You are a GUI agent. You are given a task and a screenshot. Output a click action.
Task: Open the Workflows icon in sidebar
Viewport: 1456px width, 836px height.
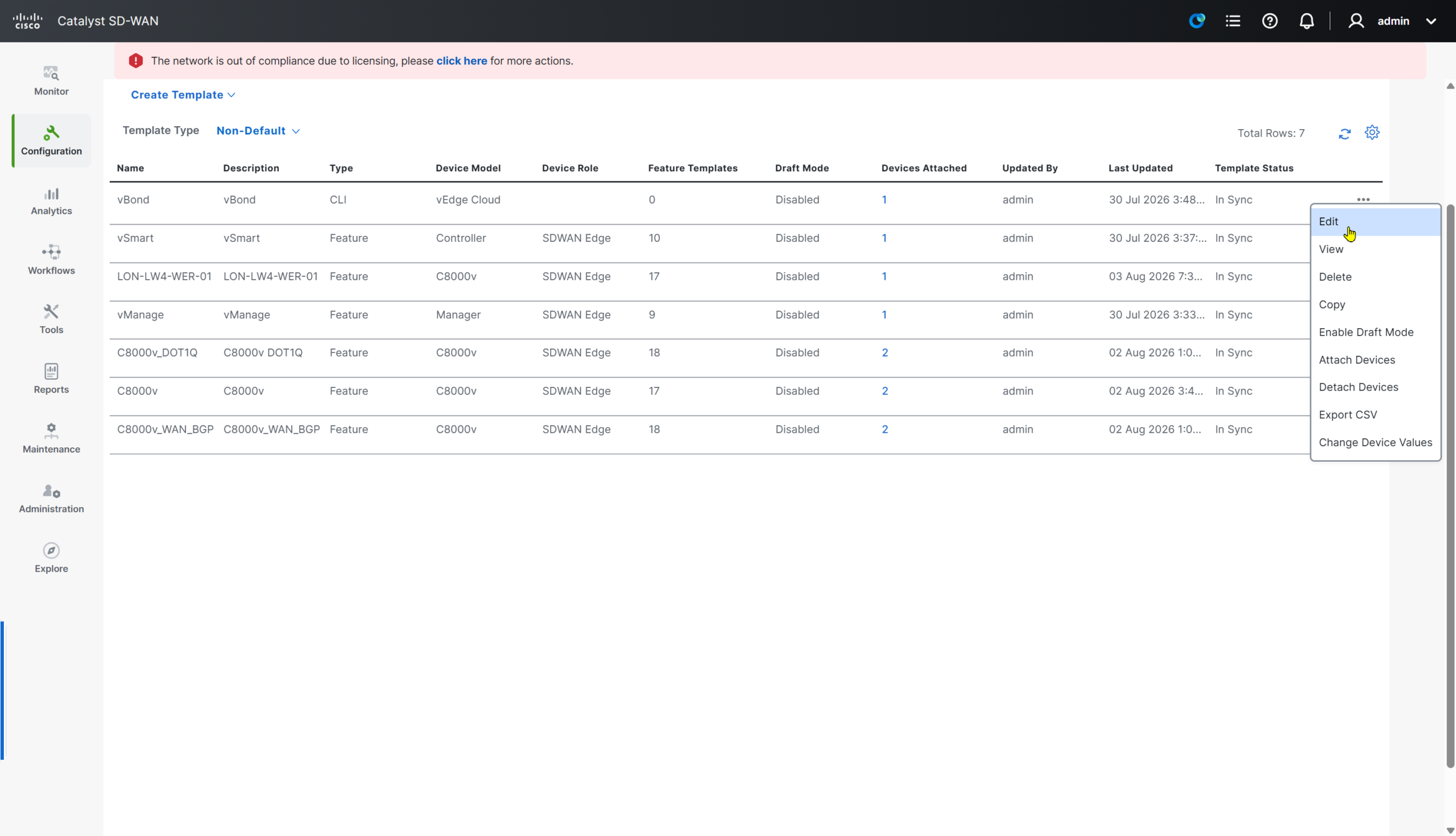click(x=51, y=252)
